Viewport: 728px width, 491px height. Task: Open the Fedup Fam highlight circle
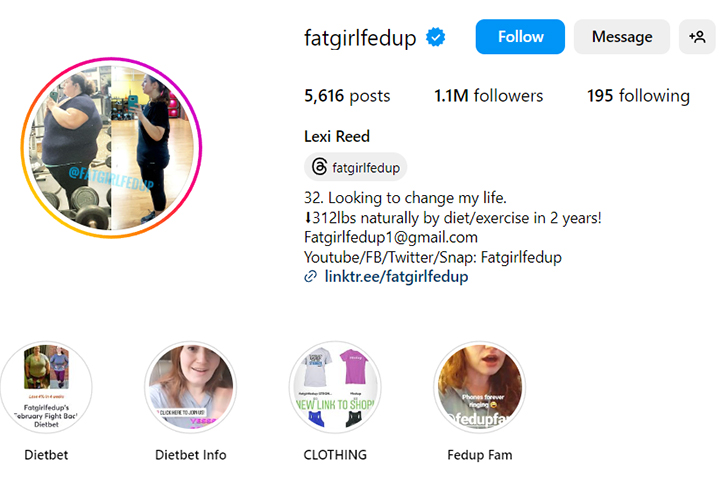480,387
